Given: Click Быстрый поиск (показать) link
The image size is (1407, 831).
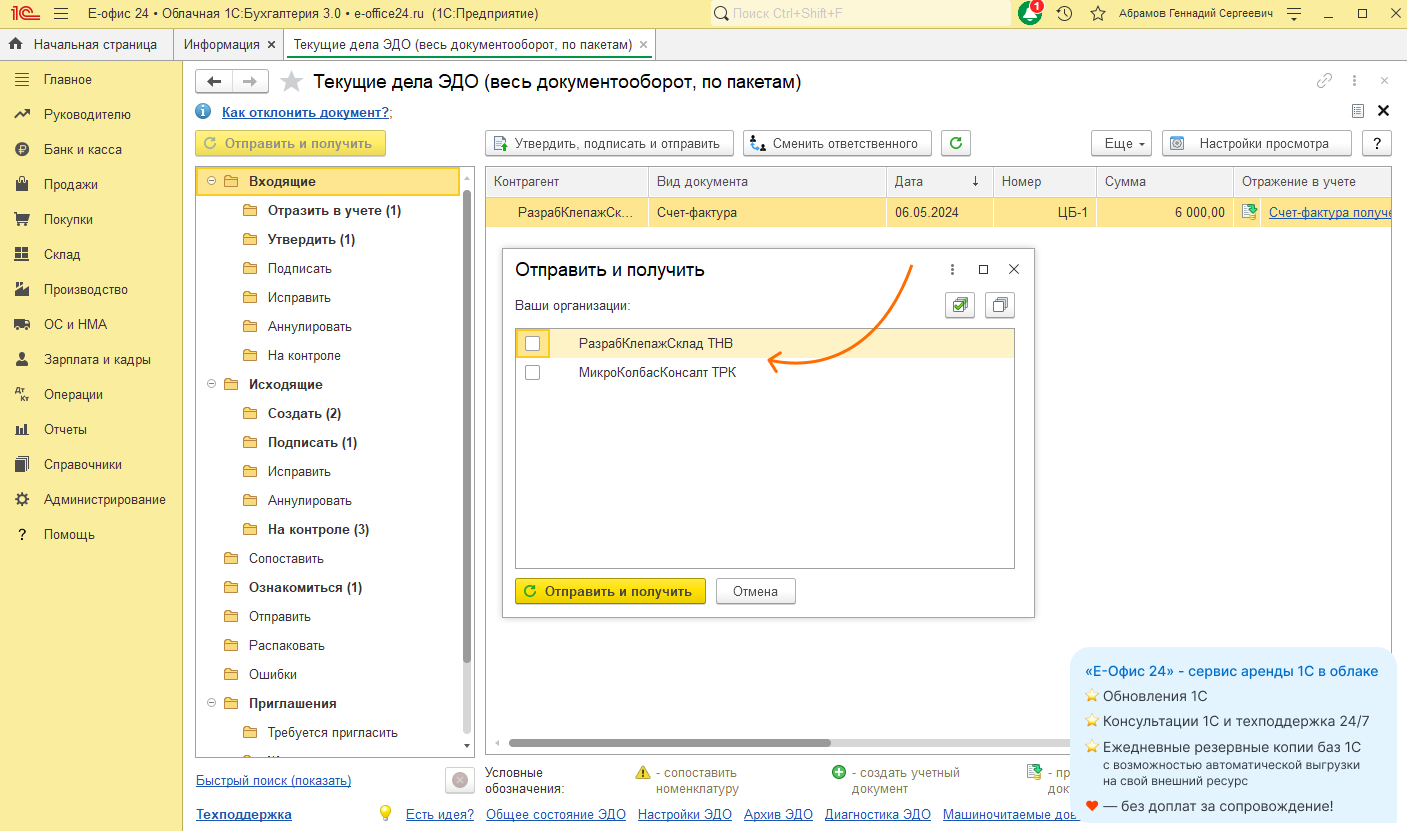Looking at the screenshot, I should [273, 780].
